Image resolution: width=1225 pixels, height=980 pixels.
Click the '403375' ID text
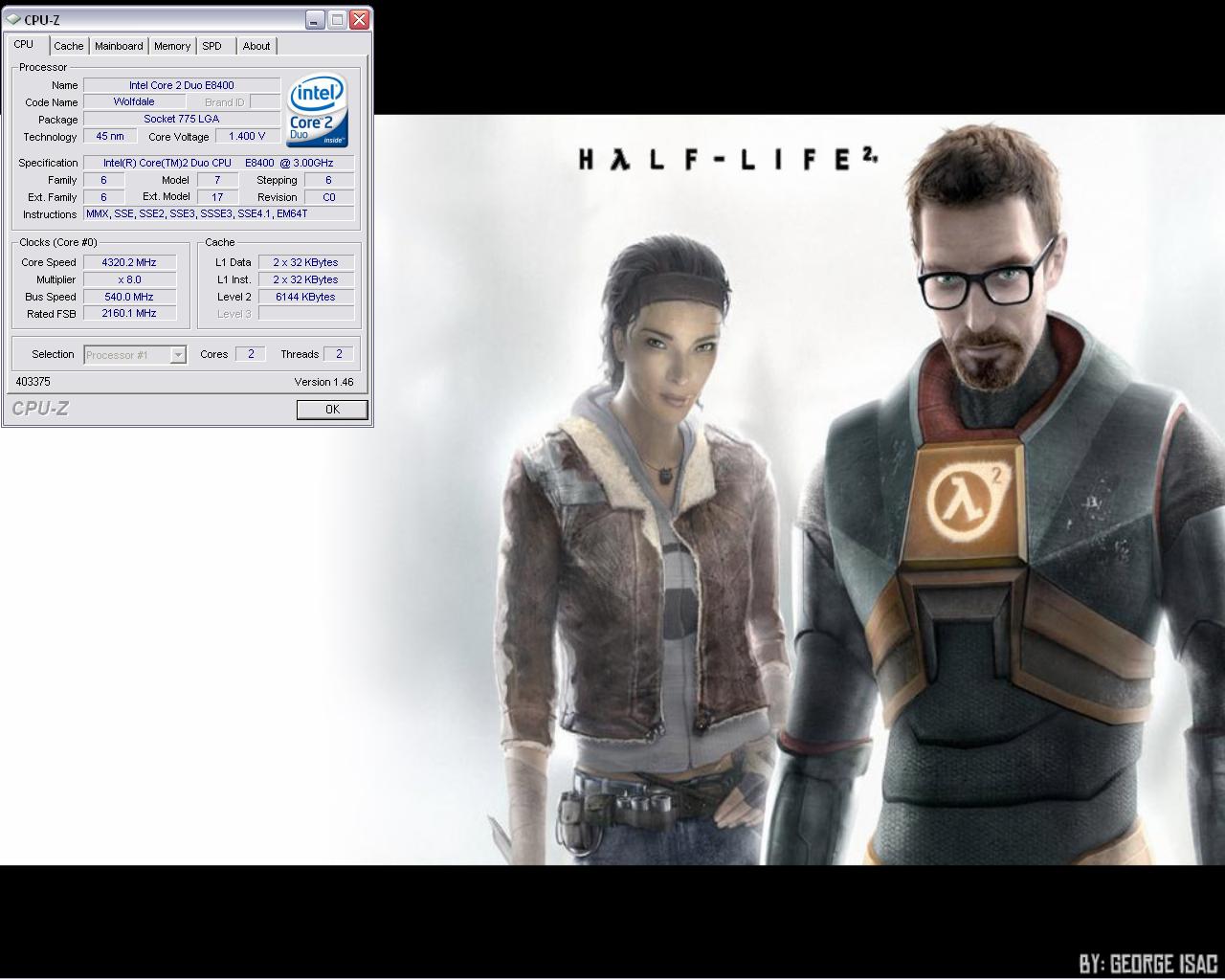tap(33, 382)
